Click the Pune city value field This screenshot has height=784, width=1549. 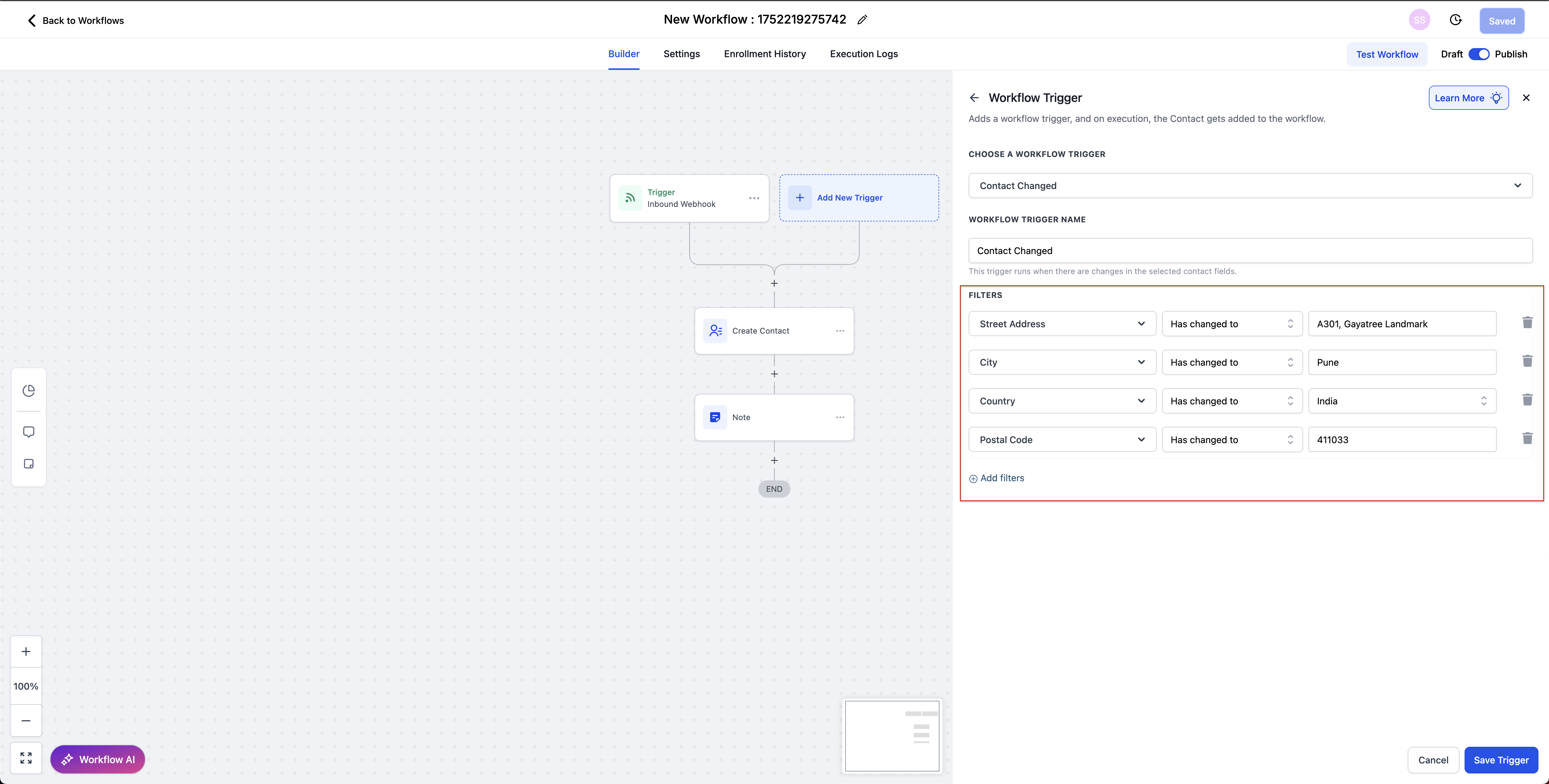pos(1402,362)
